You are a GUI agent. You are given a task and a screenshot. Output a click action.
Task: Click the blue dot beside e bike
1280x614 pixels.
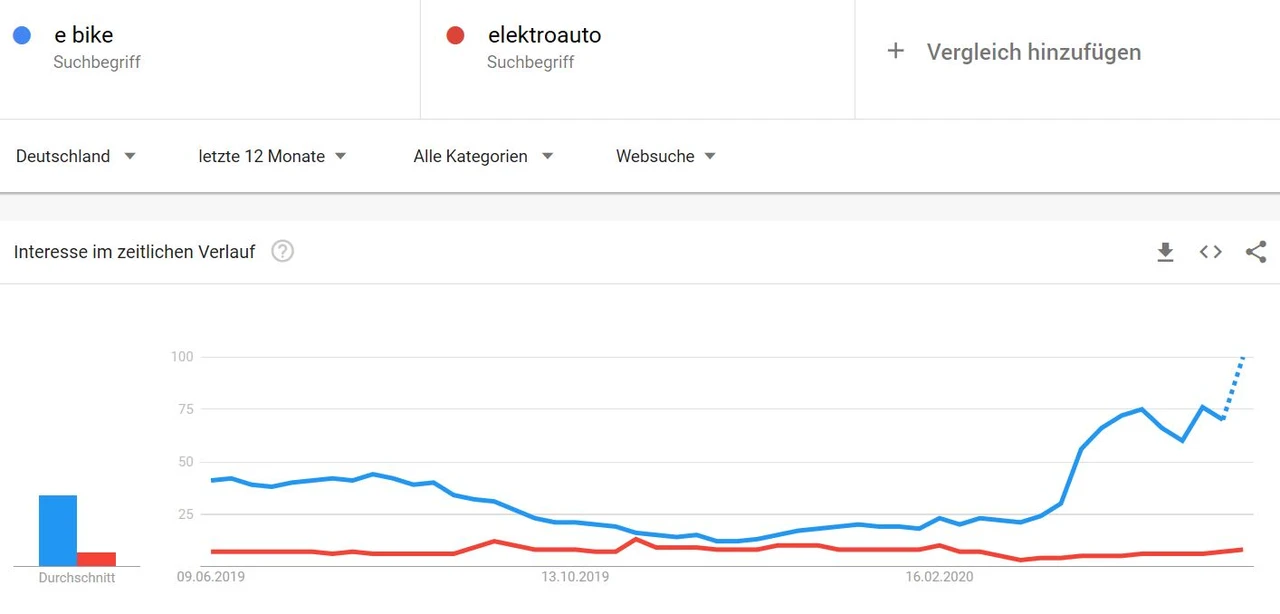click(x=22, y=36)
